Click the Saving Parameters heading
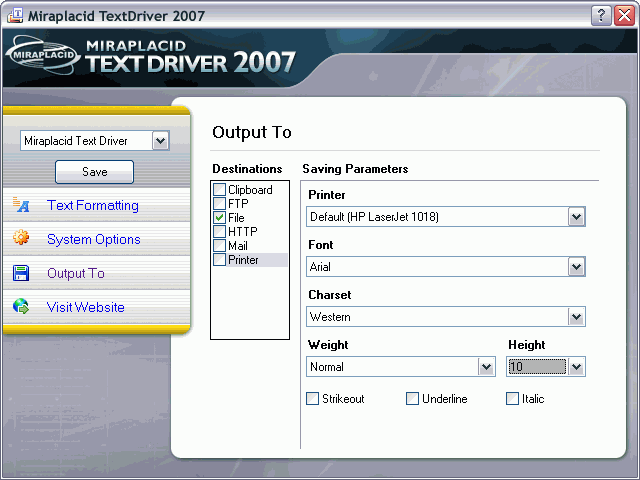 355,169
